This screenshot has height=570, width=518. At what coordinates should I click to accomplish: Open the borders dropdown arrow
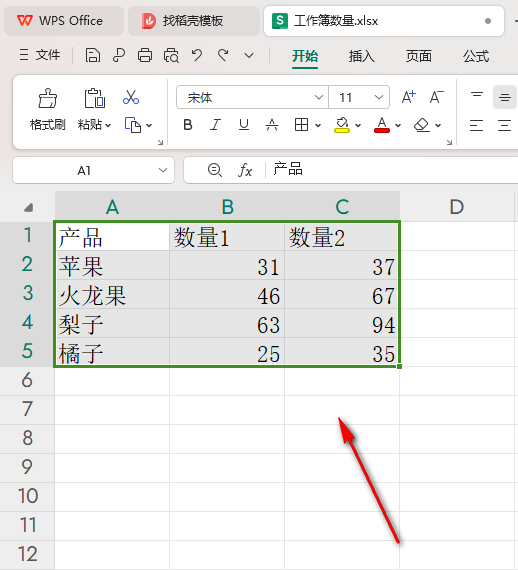(318, 125)
